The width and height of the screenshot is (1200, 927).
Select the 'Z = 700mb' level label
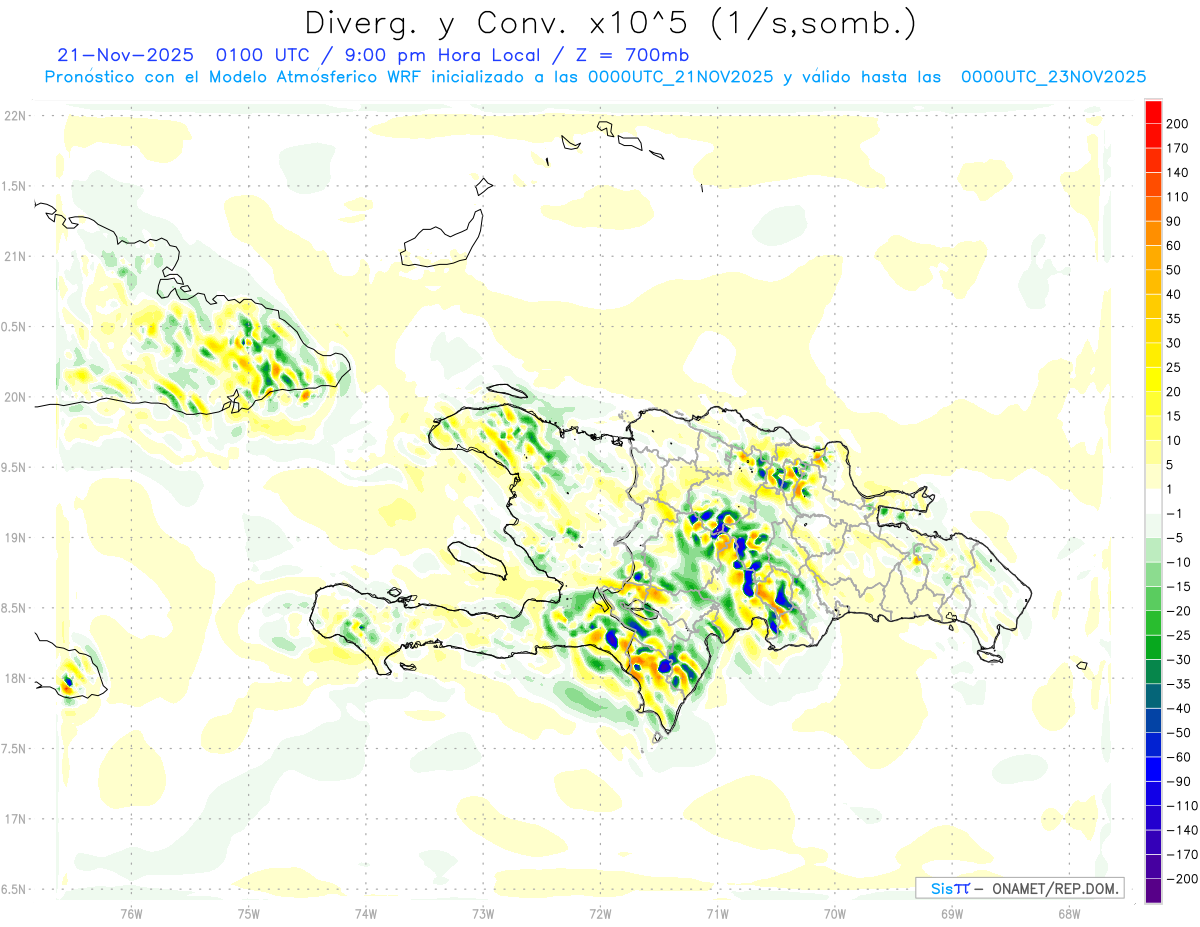click(x=631, y=56)
